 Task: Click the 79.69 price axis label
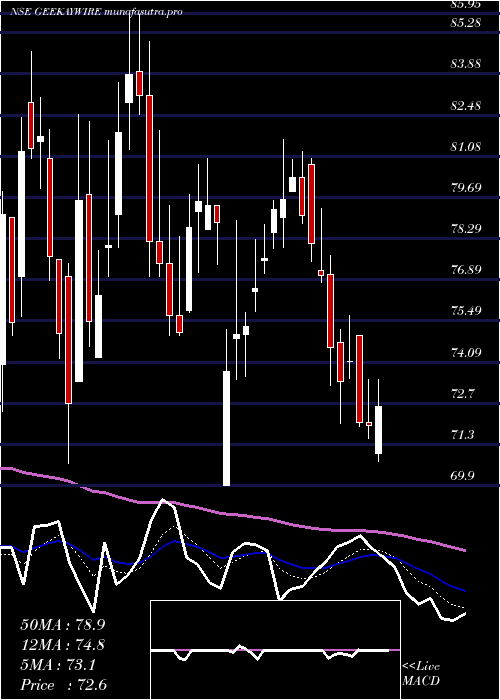466,188
